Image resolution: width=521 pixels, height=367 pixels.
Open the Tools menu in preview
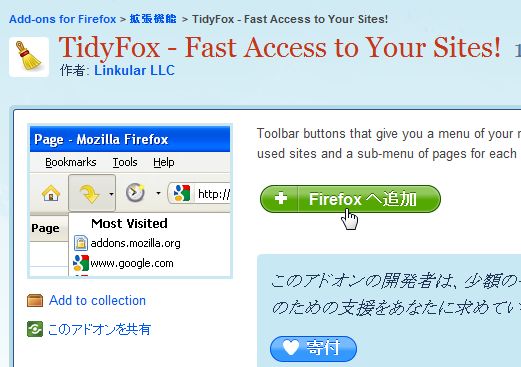pos(125,162)
